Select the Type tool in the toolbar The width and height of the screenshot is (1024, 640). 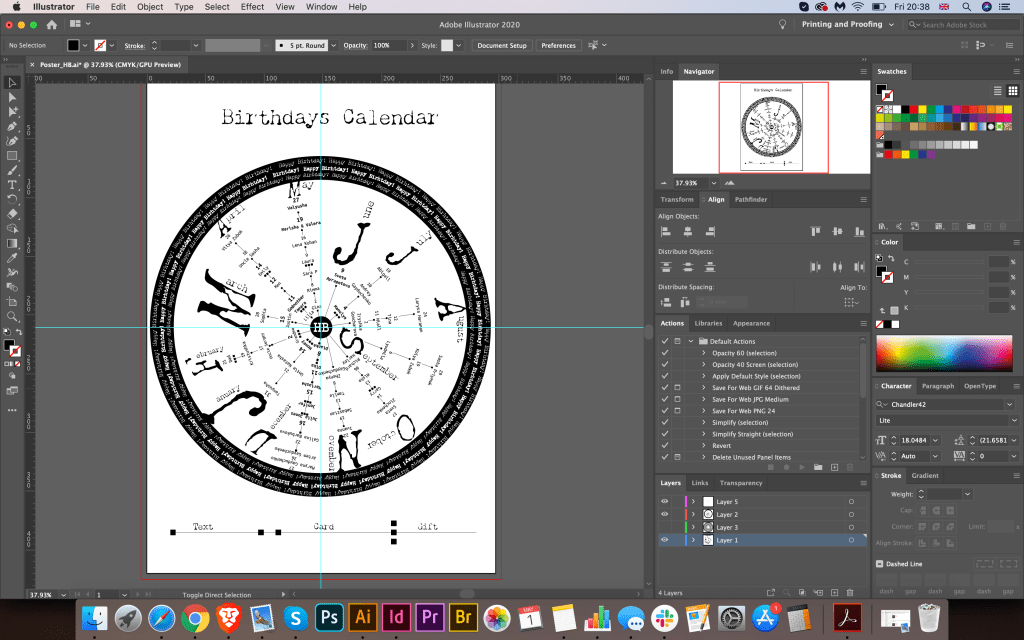pyautogui.click(x=12, y=185)
